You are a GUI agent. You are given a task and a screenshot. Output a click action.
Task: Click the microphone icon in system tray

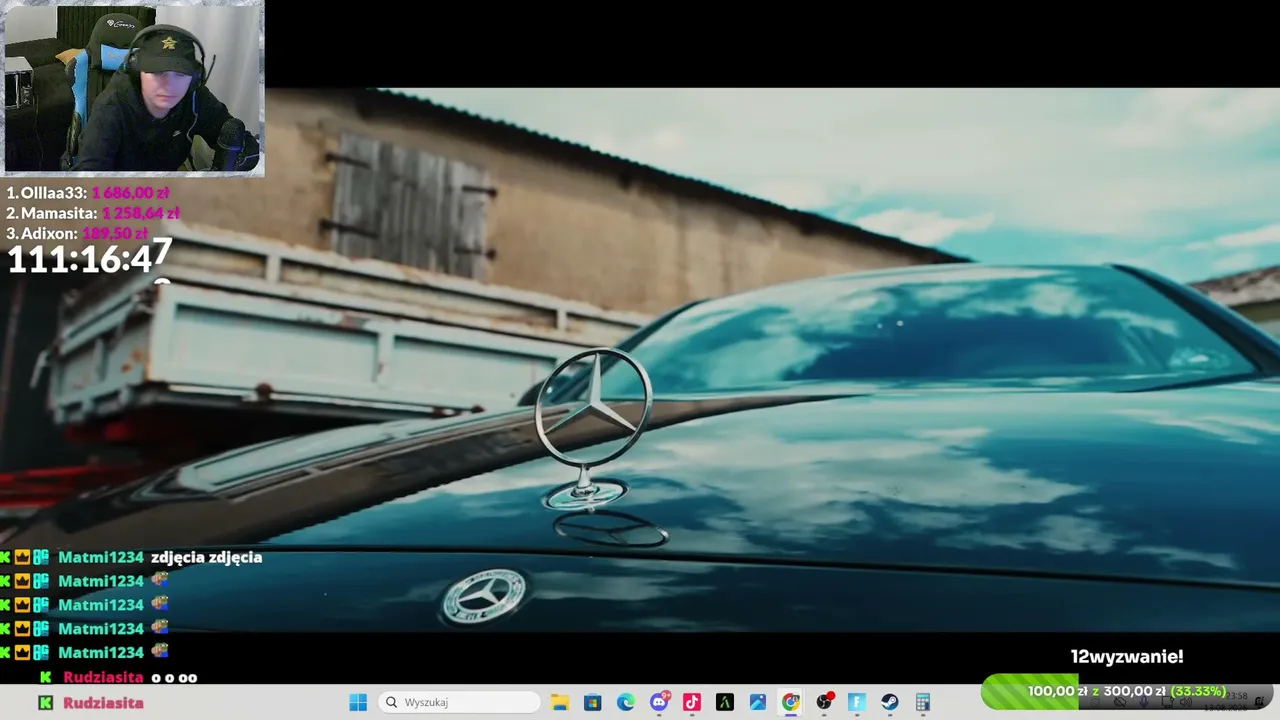1143,702
